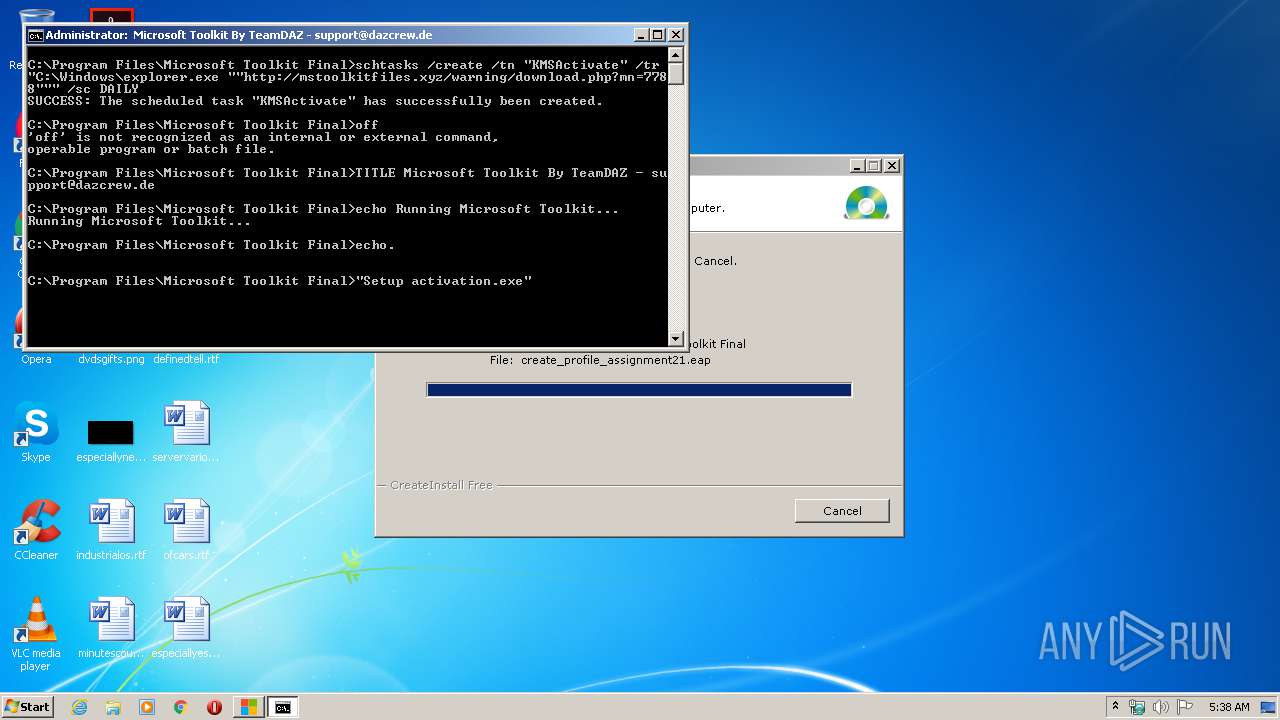This screenshot has height=720, width=1280.
Task: Open the Skype desktop shortcut
Action: tap(36, 433)
